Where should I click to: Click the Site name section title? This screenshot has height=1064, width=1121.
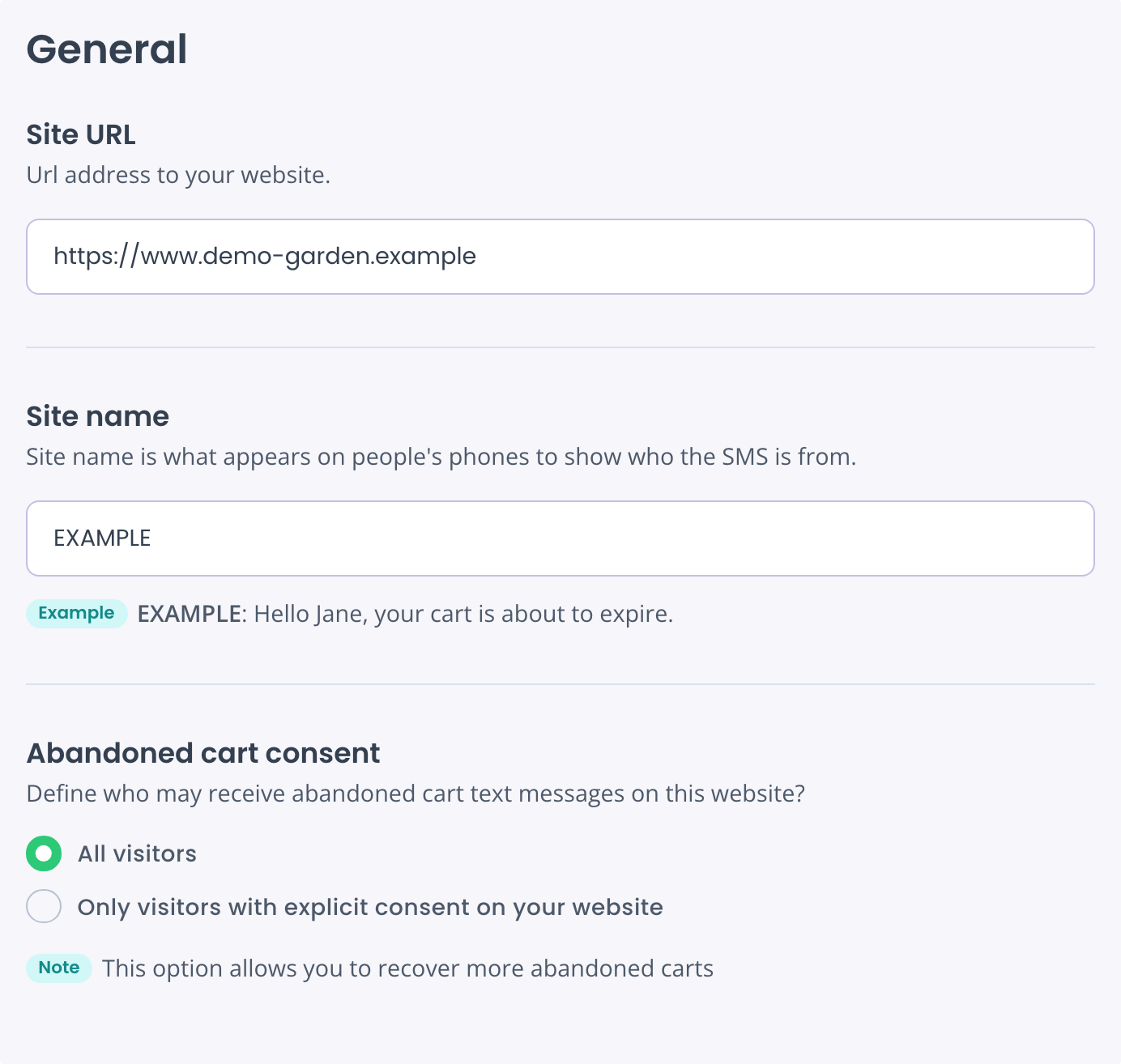pyautogui.click(x=98, y=416)
